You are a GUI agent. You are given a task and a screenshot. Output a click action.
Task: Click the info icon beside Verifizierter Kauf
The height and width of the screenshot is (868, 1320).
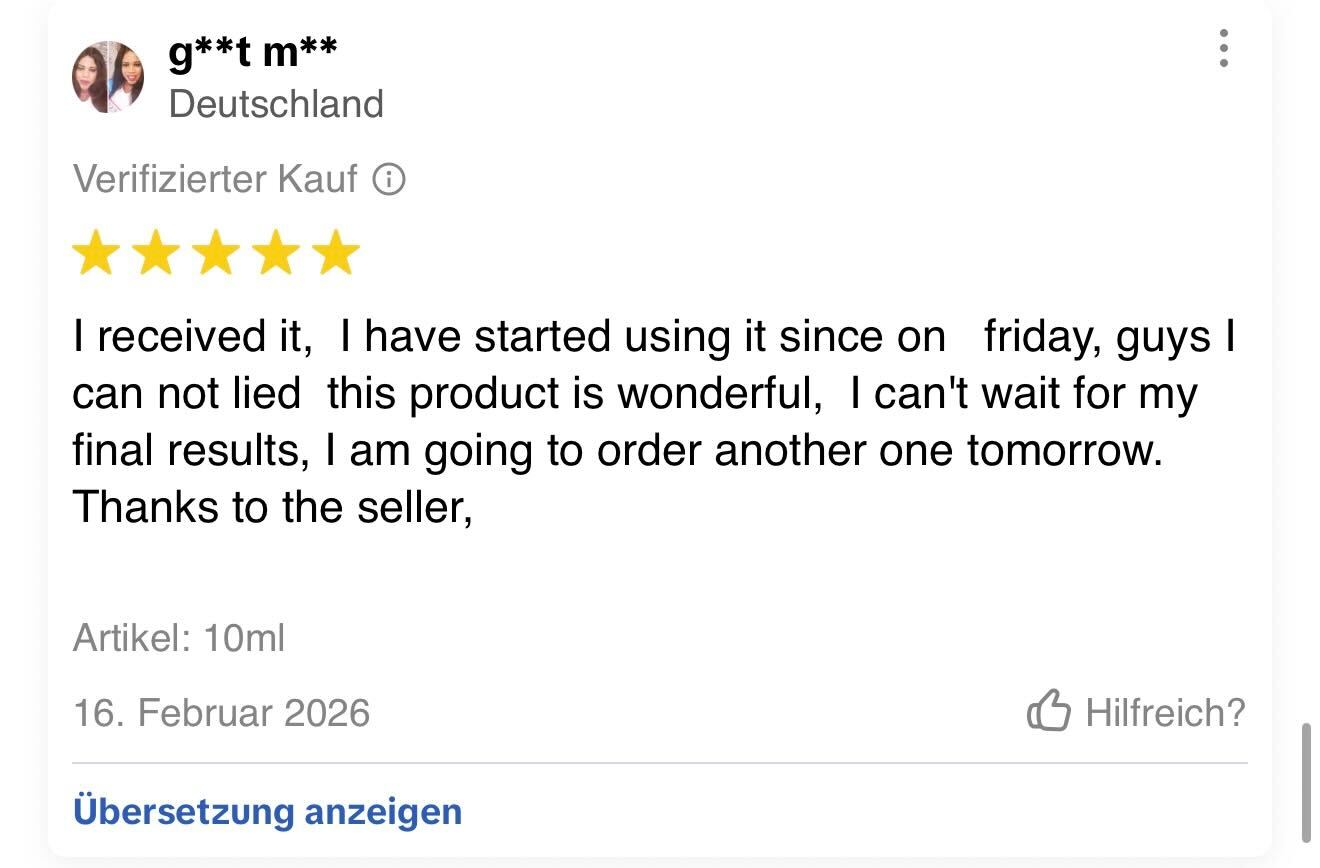(x=389, y=180)
